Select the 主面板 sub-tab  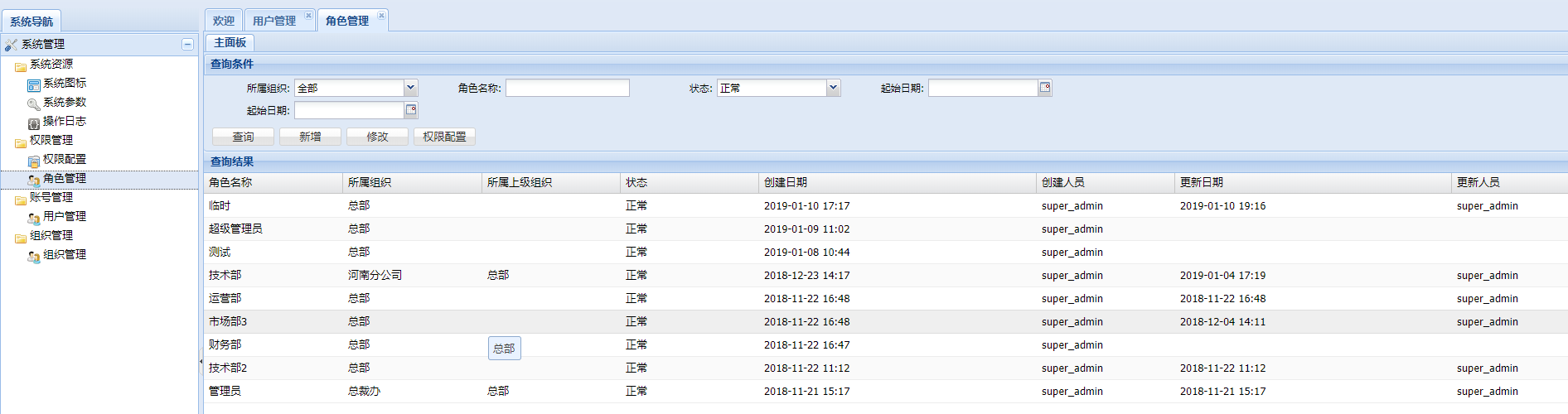pyautogui.click(x=230, y=42)
